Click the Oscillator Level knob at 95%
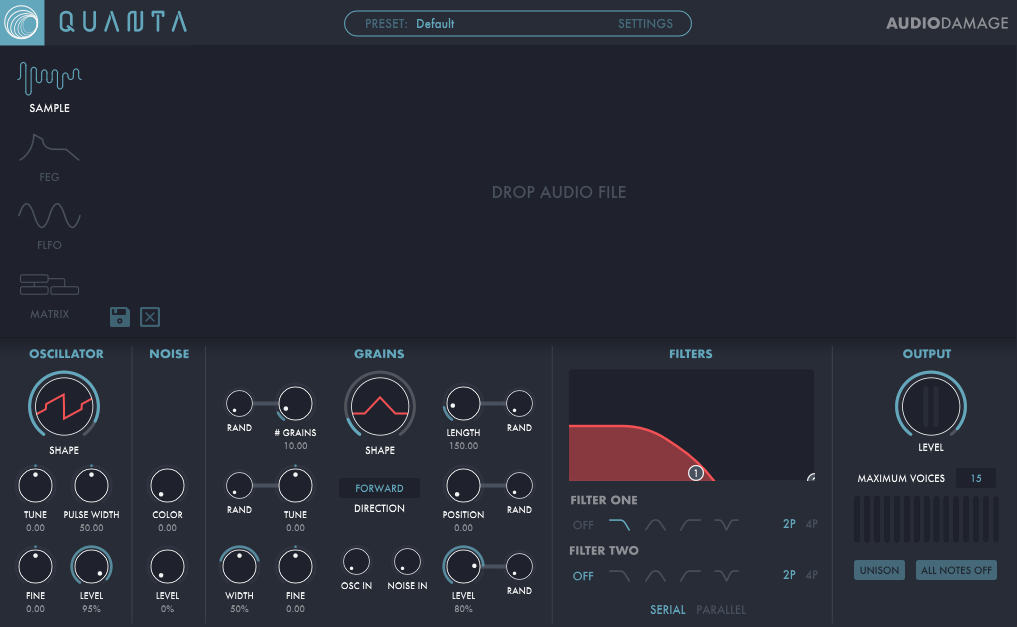 91,566
